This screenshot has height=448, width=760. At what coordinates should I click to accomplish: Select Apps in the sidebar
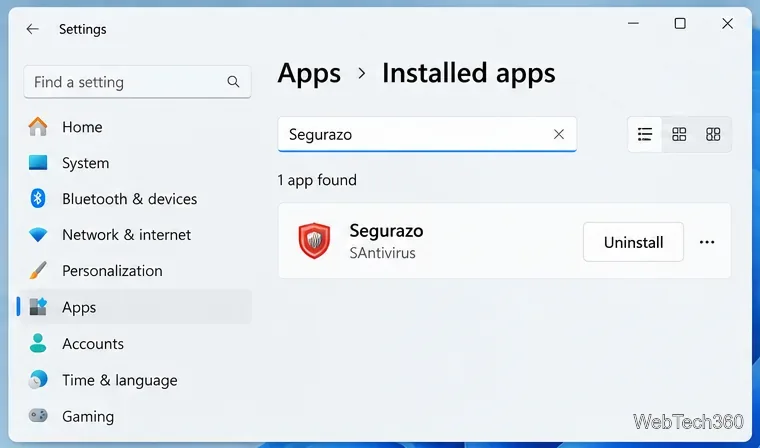[136, 307]
